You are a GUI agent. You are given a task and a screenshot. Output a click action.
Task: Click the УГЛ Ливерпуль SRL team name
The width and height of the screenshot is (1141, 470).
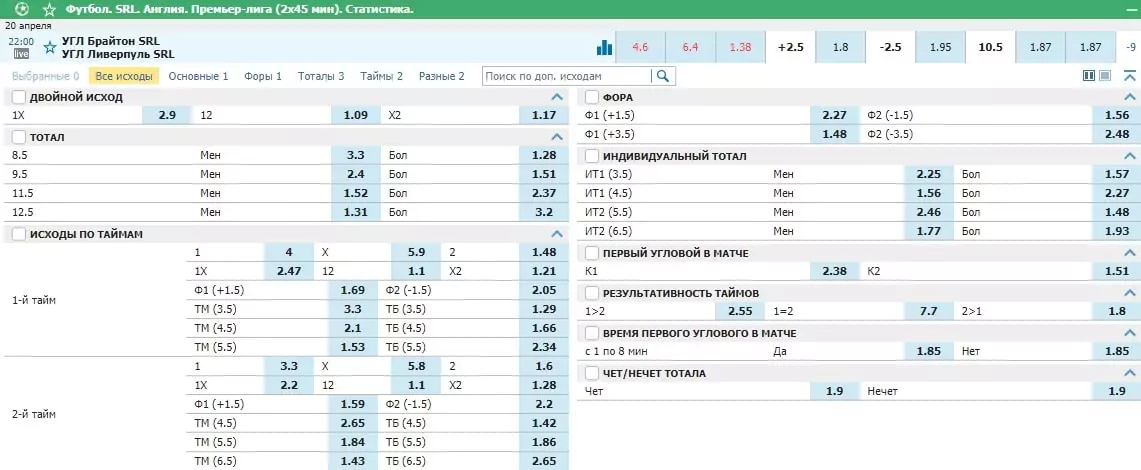pyautogui.click(x=118, y=55)
